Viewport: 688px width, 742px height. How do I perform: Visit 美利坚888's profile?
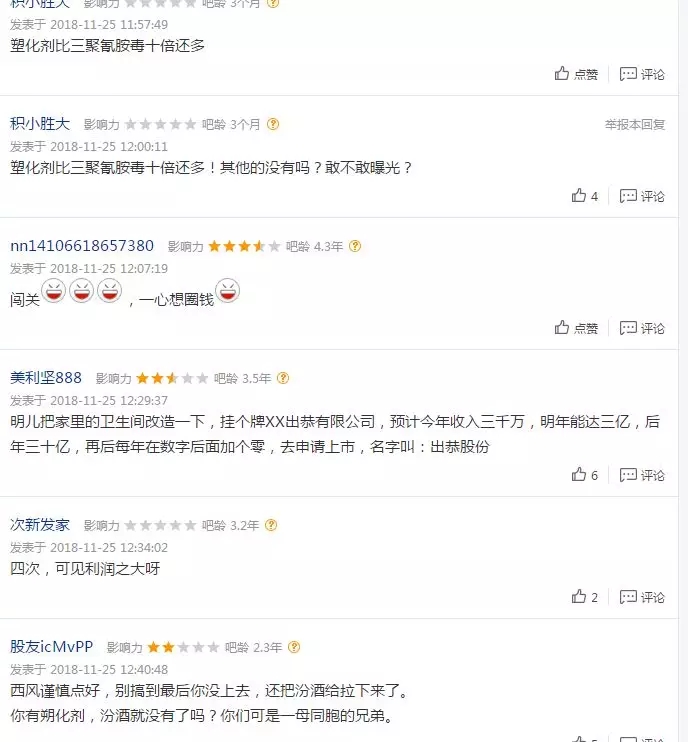tap(46, 378)
